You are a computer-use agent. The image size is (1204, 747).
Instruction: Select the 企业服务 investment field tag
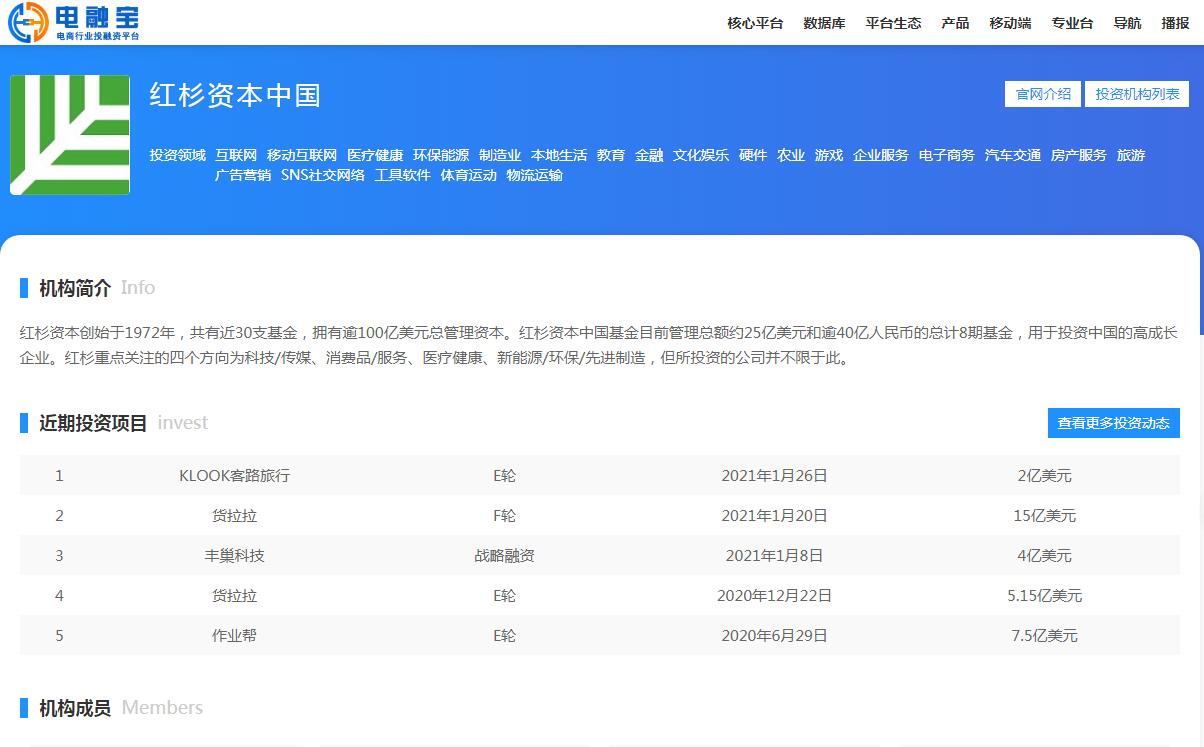881,155
